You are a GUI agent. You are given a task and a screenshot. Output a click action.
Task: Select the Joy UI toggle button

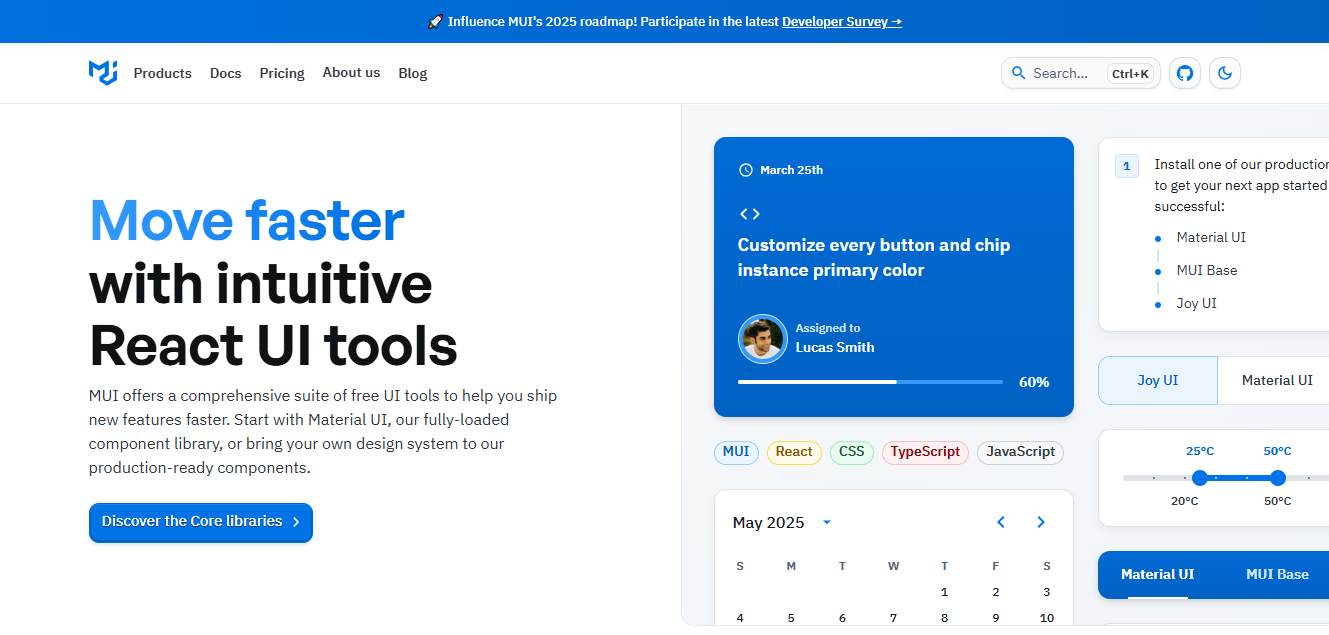click(1158, 380)
